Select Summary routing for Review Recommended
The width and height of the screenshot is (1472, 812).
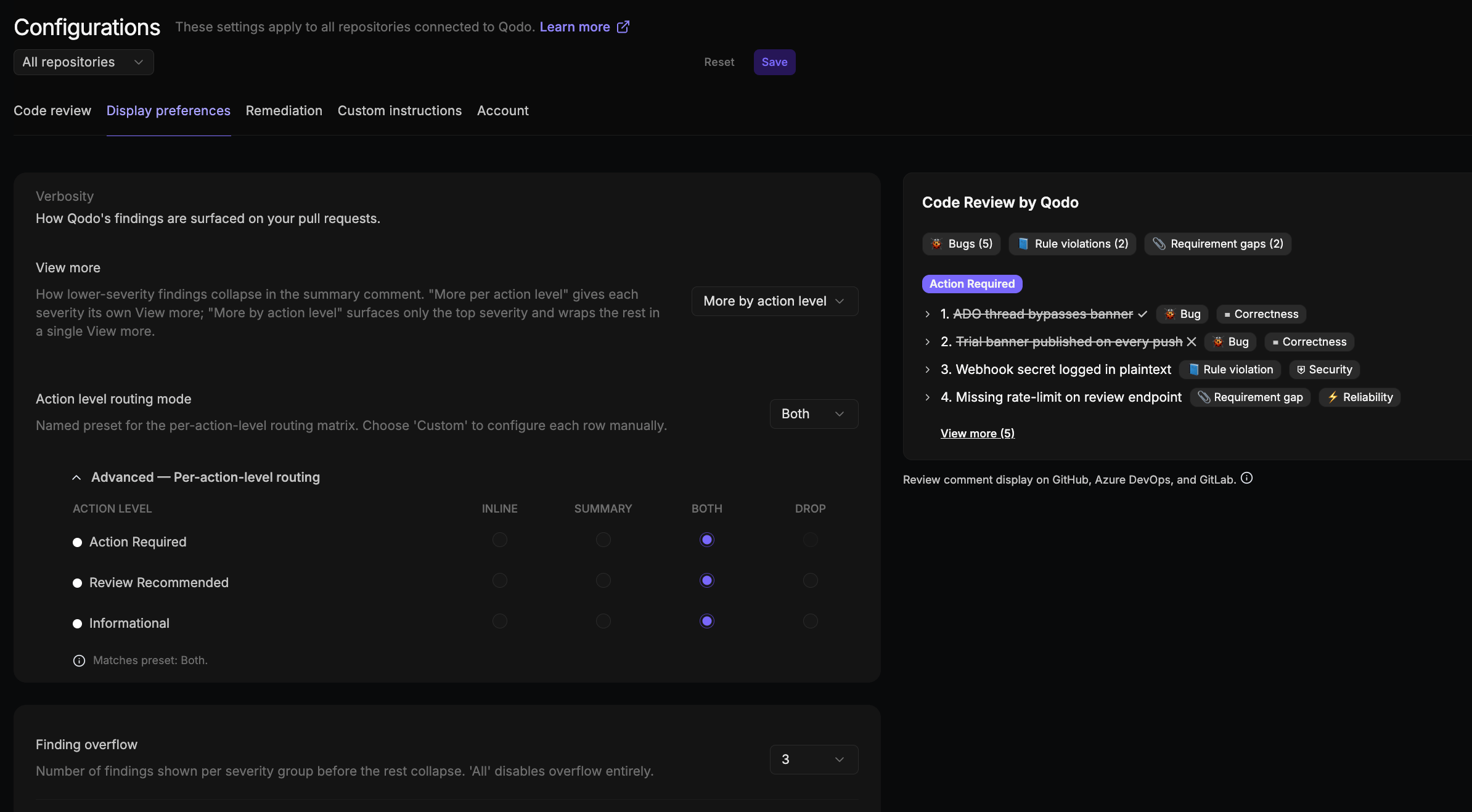pos(603,580)
